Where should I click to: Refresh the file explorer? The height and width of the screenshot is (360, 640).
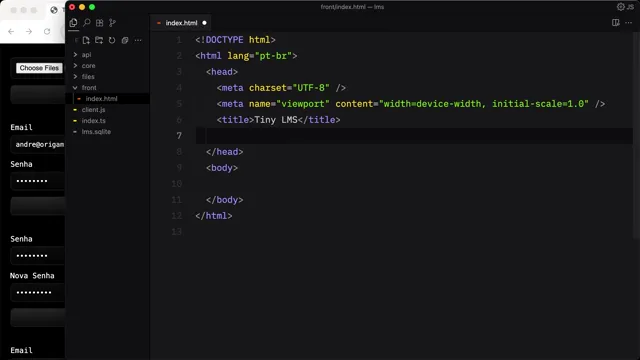coord(112,40)
